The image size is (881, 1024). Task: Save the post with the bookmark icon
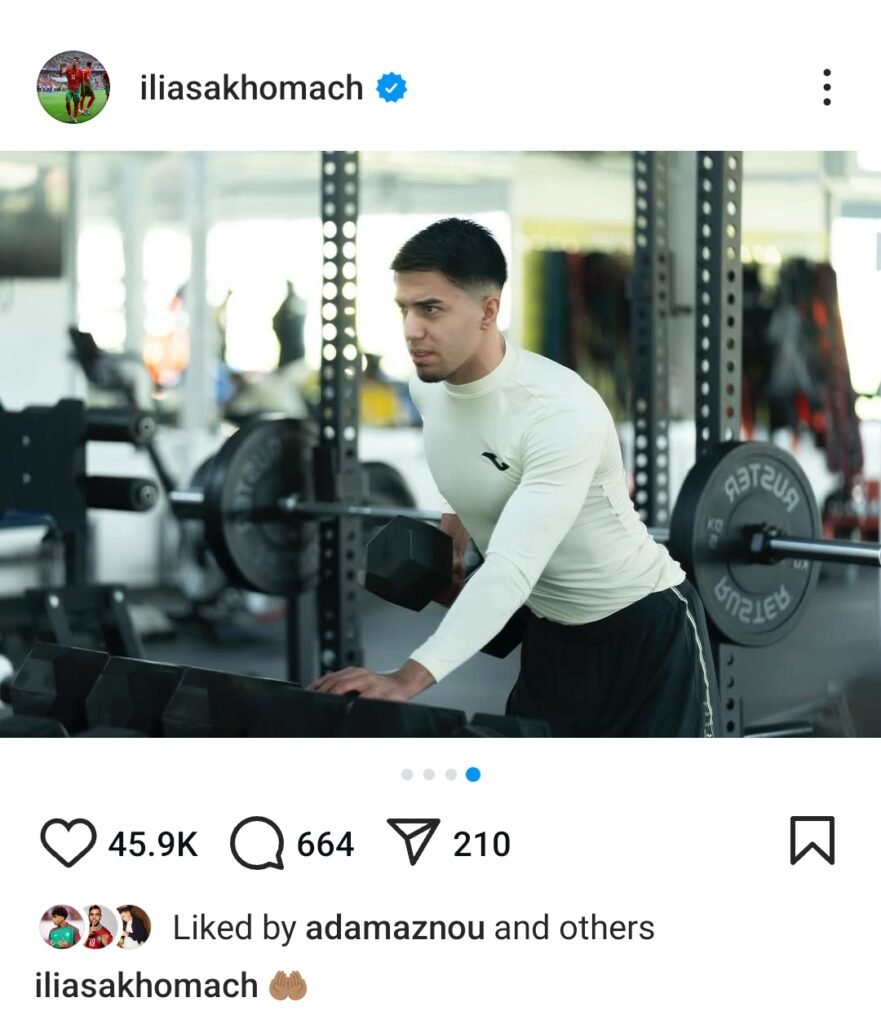coord(812,840)
